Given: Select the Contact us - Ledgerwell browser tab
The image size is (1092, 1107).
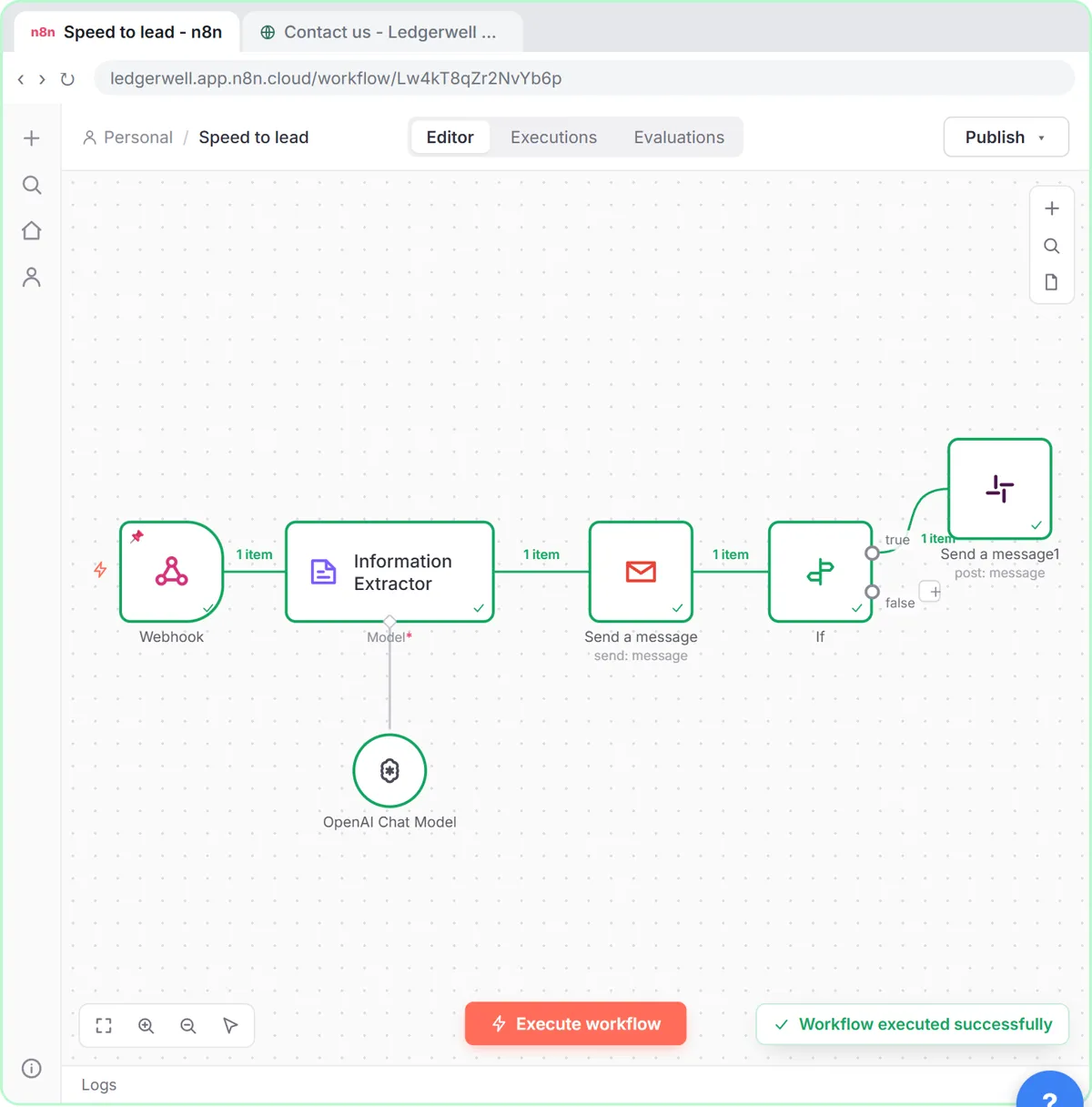Looking at the screenshot, I should coord(382,32).
